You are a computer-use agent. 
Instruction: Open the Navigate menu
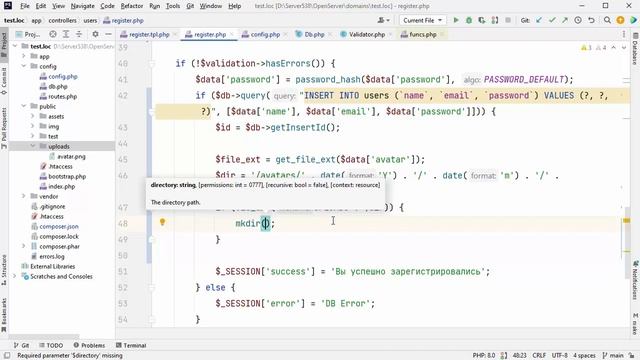click(82, 6)
